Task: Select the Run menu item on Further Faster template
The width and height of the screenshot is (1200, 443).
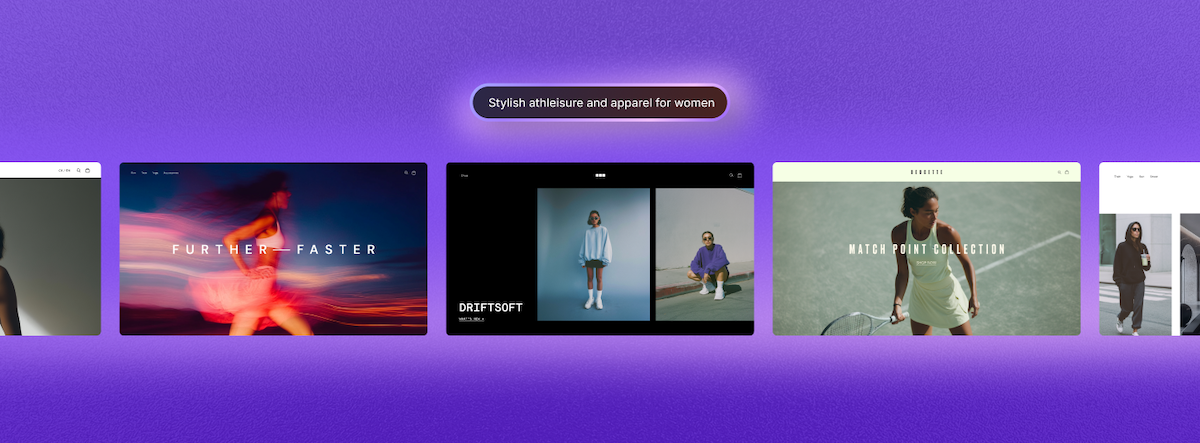Action: (x=133, y=173)
